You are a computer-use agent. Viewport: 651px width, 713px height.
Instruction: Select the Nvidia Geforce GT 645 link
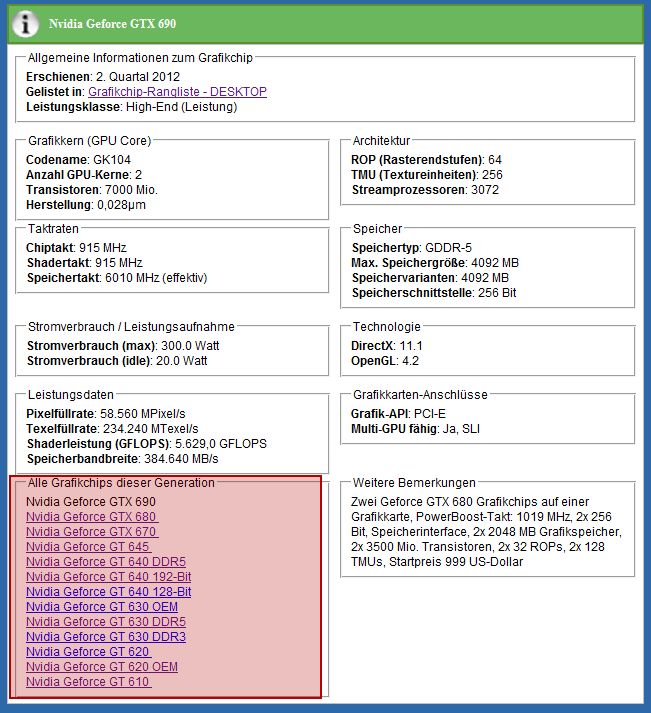click(88, 547)
